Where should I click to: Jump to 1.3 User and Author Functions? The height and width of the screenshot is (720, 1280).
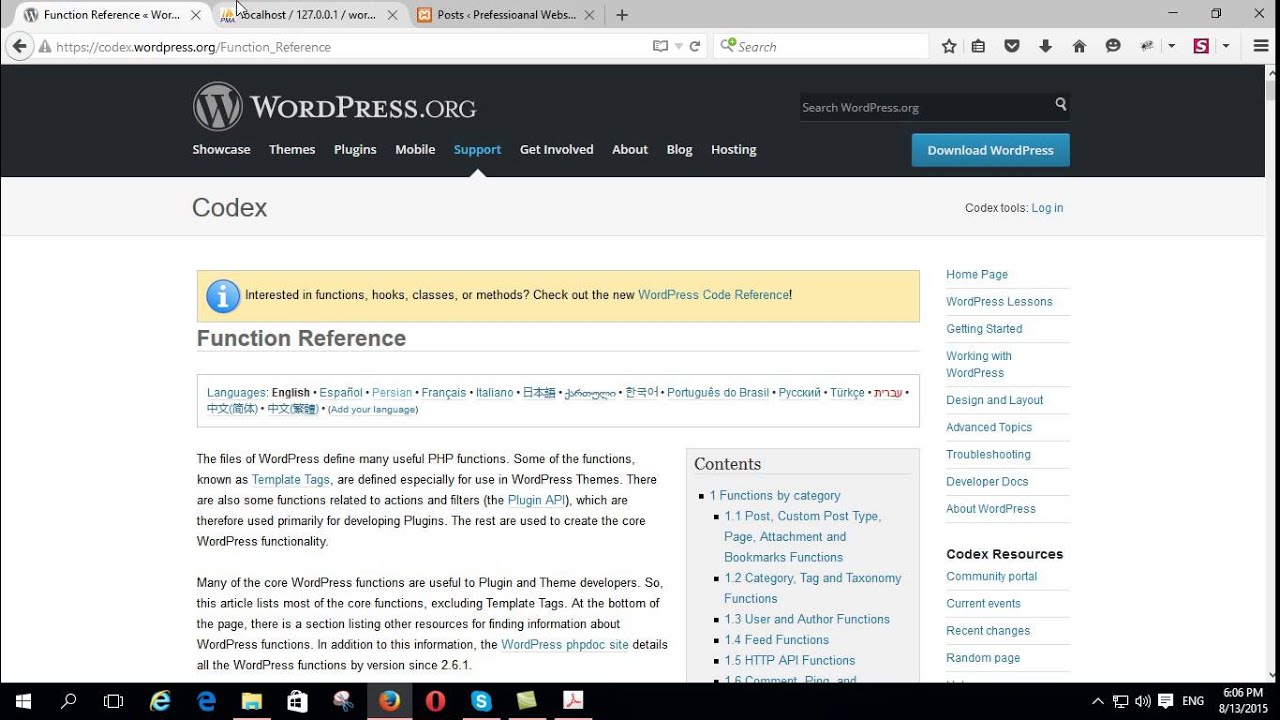[807, 619]
